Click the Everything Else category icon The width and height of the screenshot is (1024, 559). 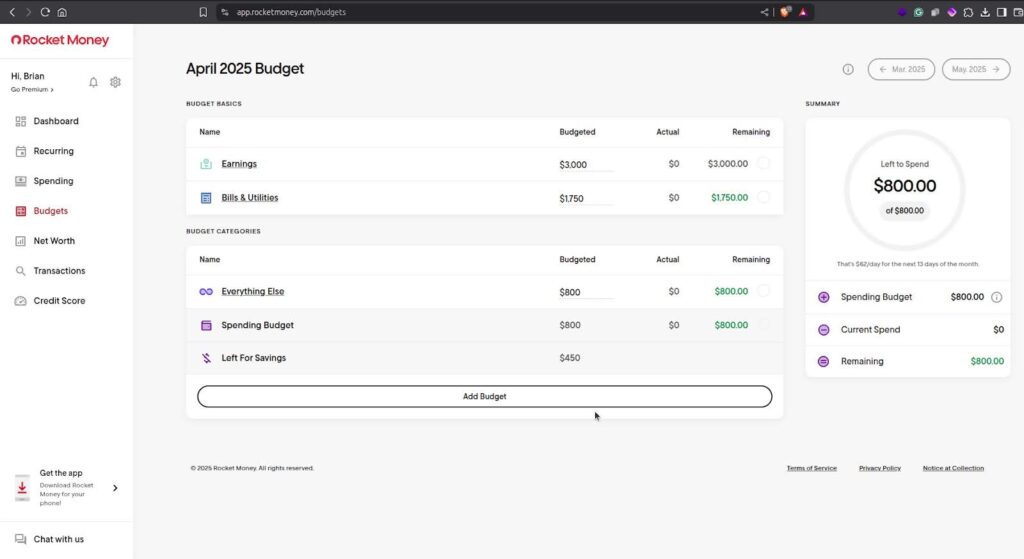tap(206, 292)
